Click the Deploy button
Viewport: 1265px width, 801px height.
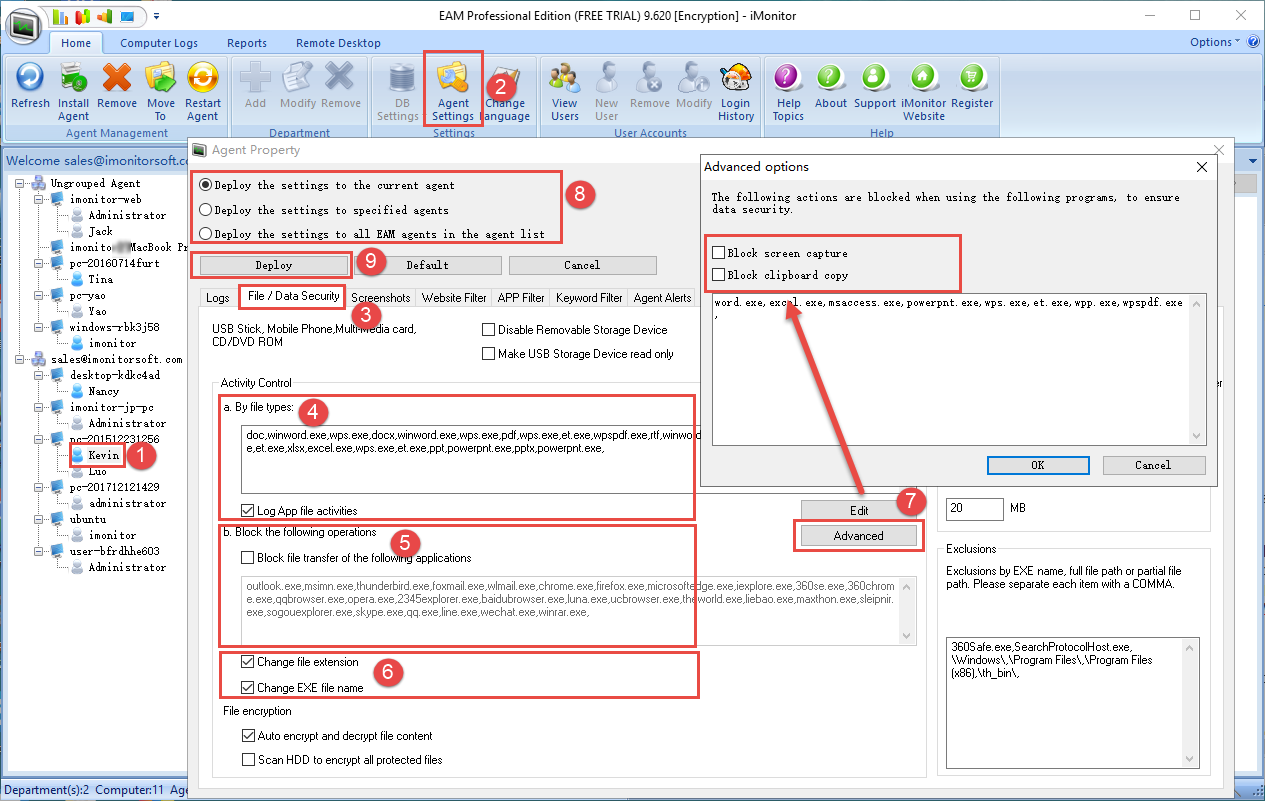[x=274, y=265]
